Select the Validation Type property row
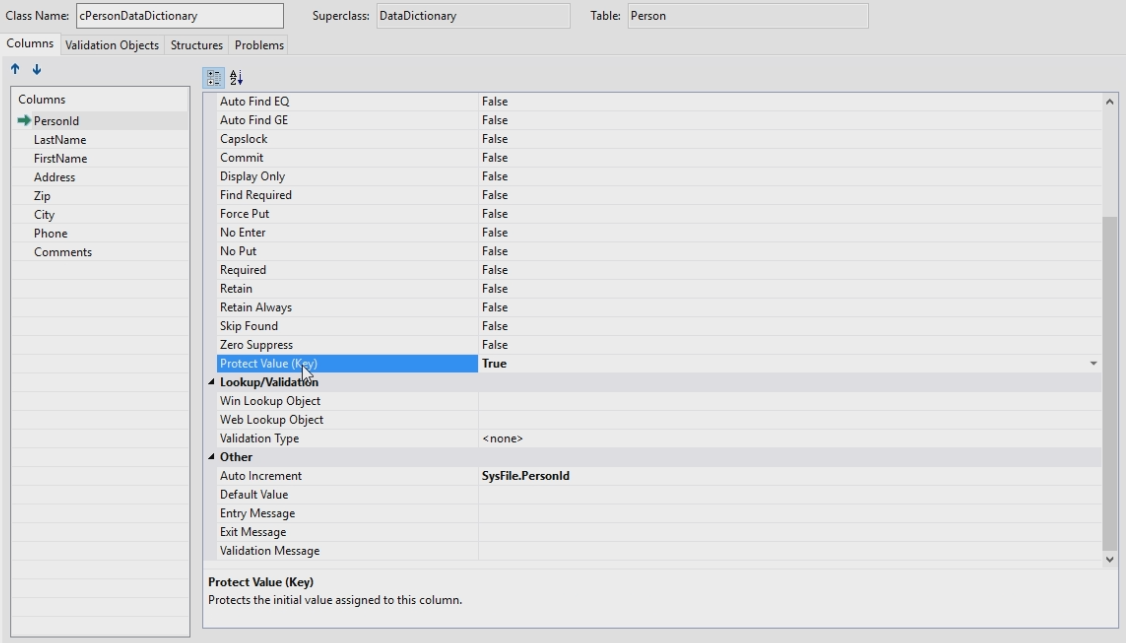The height and width of the screenshot is (643, 1126). coord(259,439)
